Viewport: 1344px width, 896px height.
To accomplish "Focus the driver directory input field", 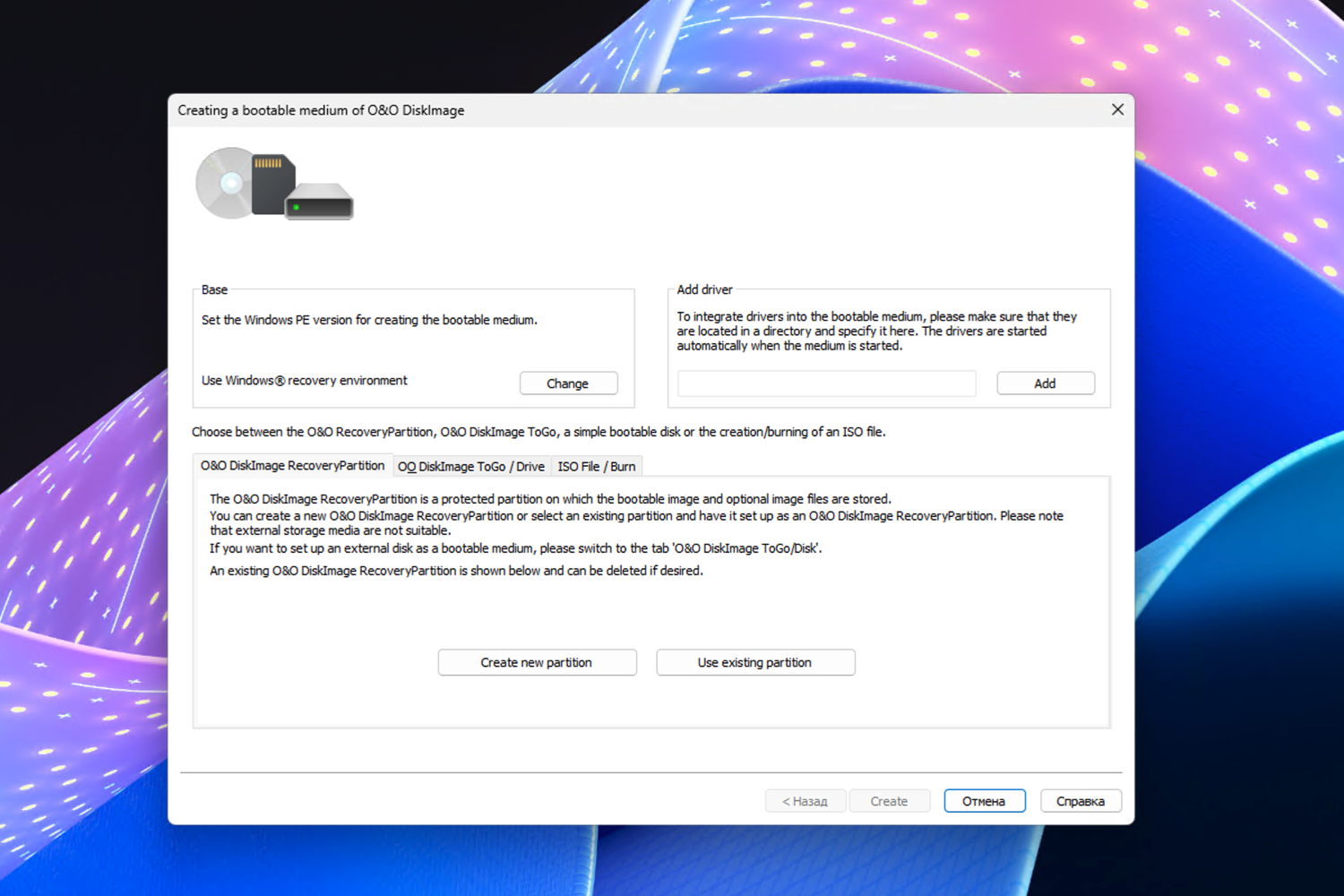I will (x=826, y=383).
